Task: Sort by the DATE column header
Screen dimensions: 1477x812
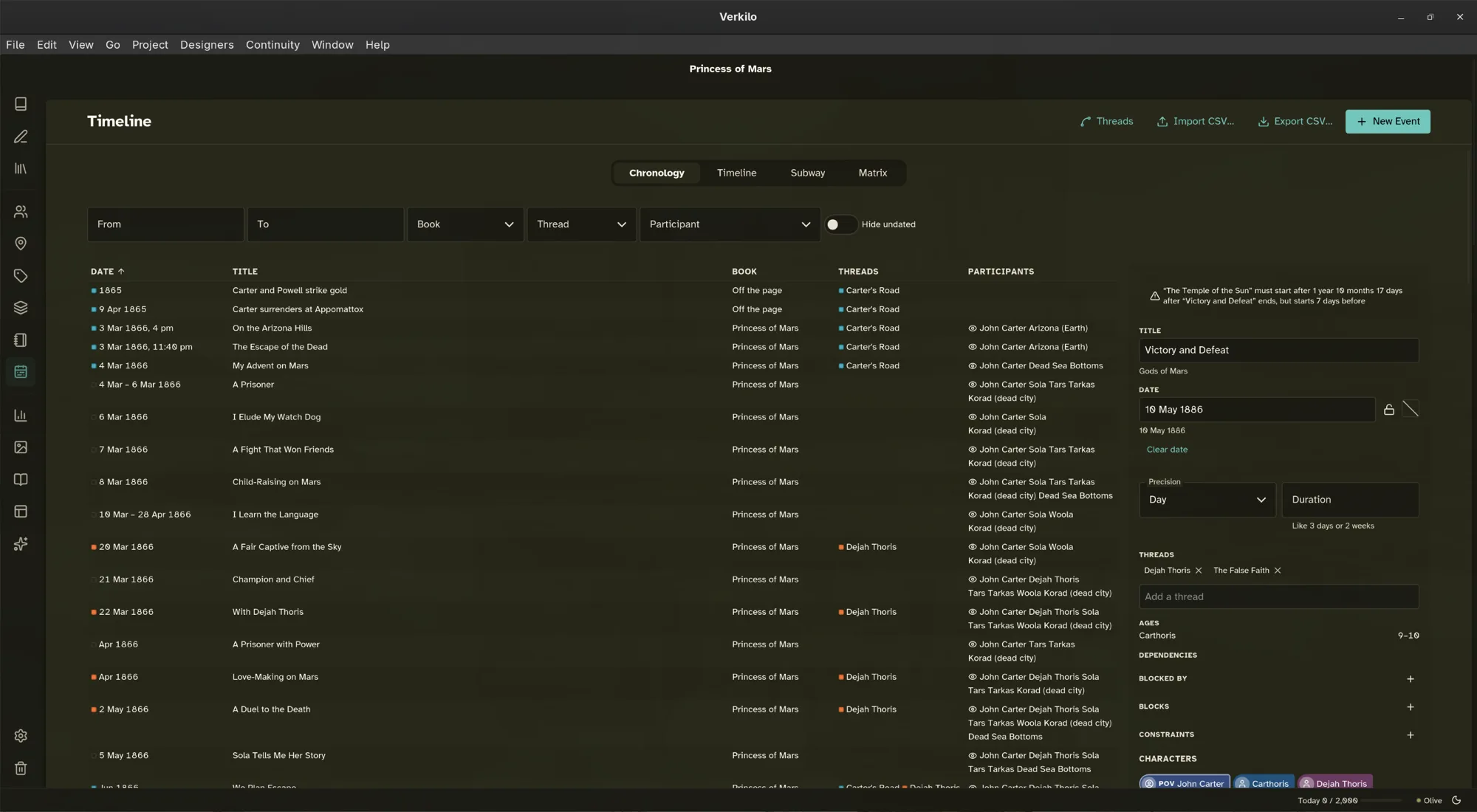Action: (108, 272)
